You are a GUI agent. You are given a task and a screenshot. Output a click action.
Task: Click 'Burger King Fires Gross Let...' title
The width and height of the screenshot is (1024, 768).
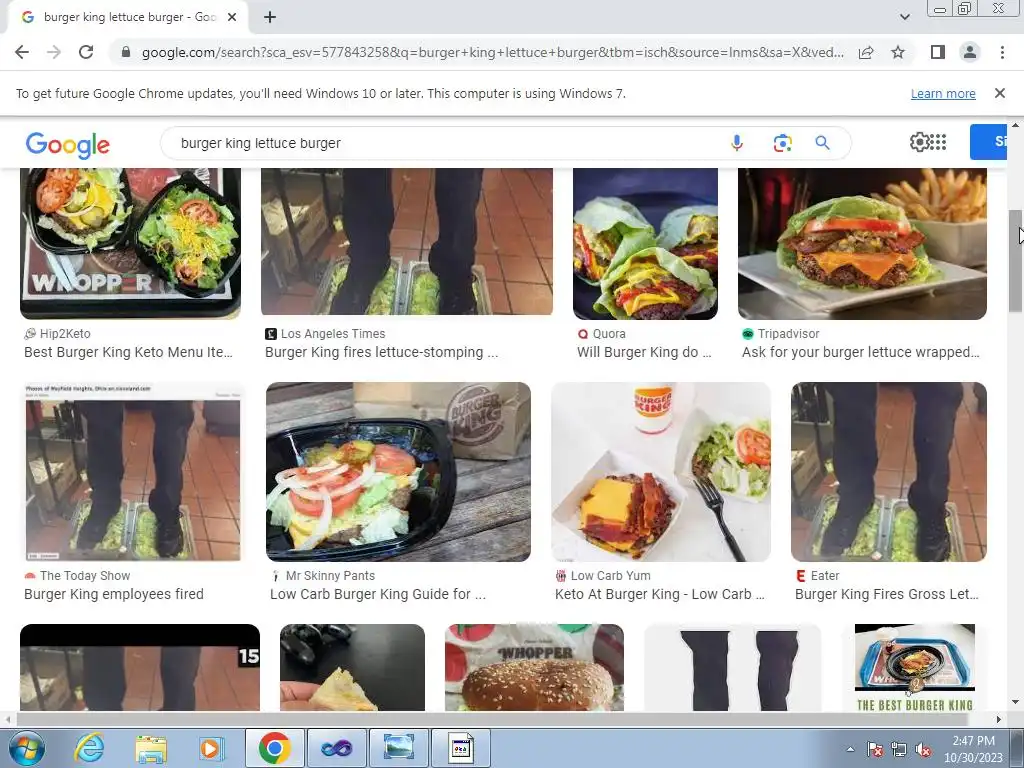click(886, 594)
